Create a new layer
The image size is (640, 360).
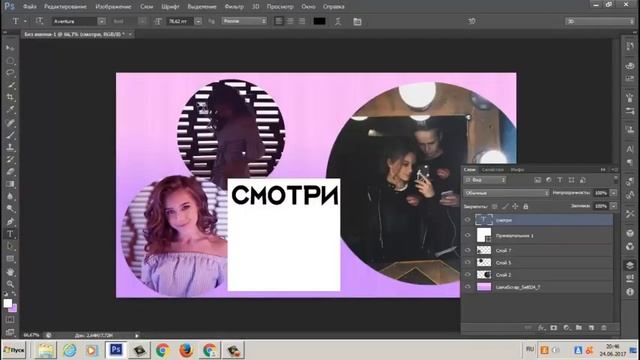click(591, 328)
